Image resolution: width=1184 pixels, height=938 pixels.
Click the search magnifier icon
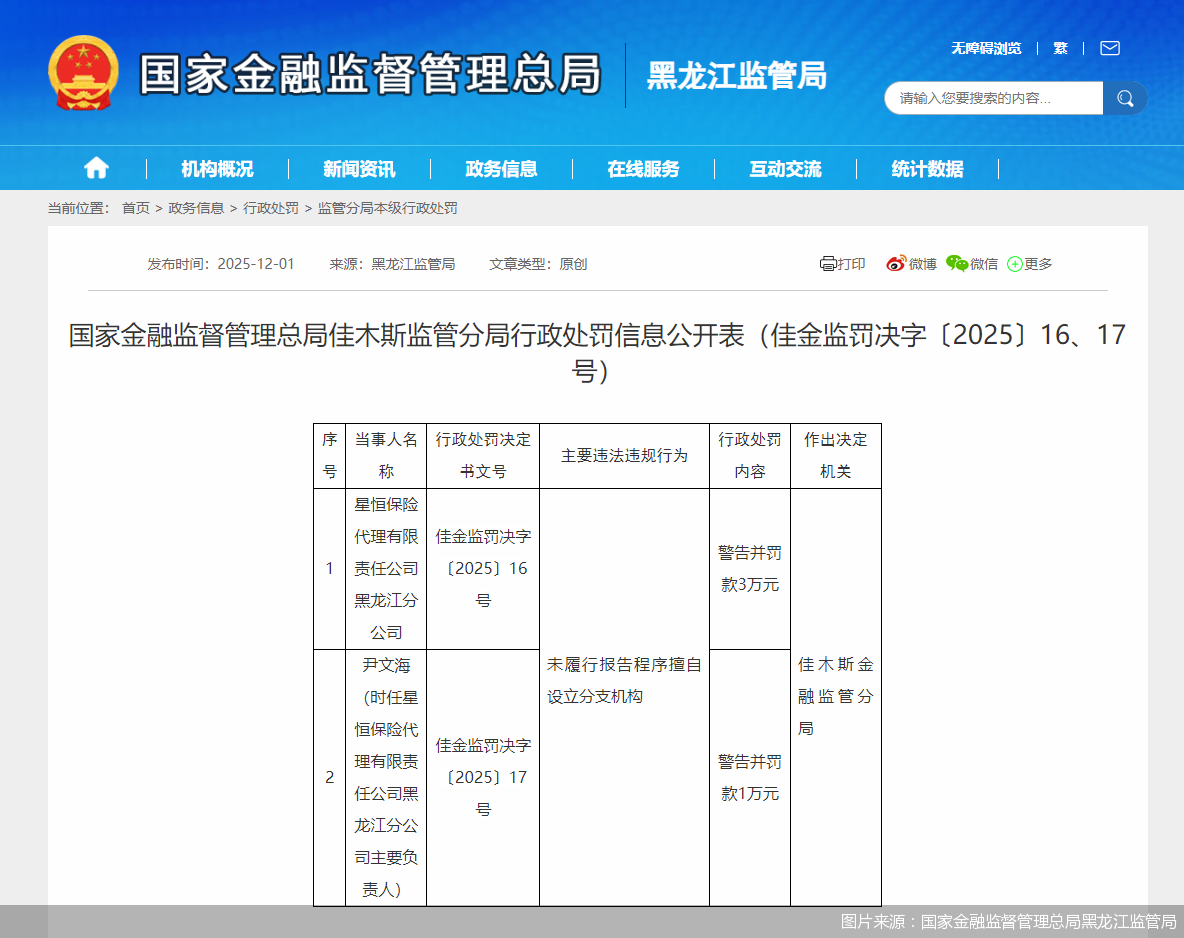pyautogui.click(x=1125, y=98)
